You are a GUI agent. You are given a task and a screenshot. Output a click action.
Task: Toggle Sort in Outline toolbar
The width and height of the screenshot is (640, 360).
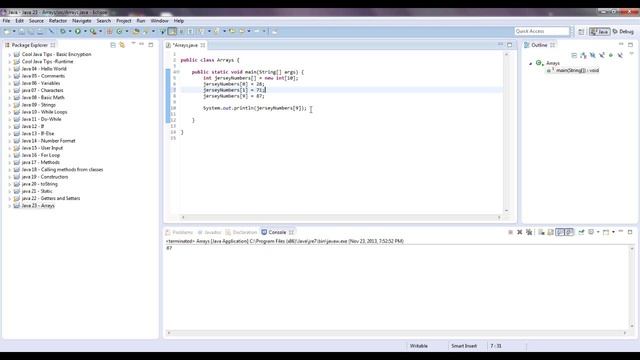click(583, 55)
